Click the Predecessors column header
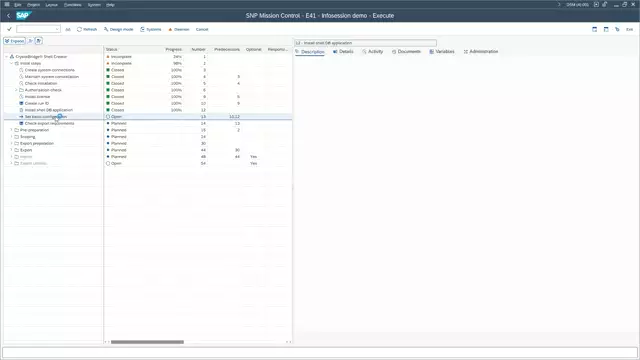This screenshot has width=640, height=360. pos(227,49)
